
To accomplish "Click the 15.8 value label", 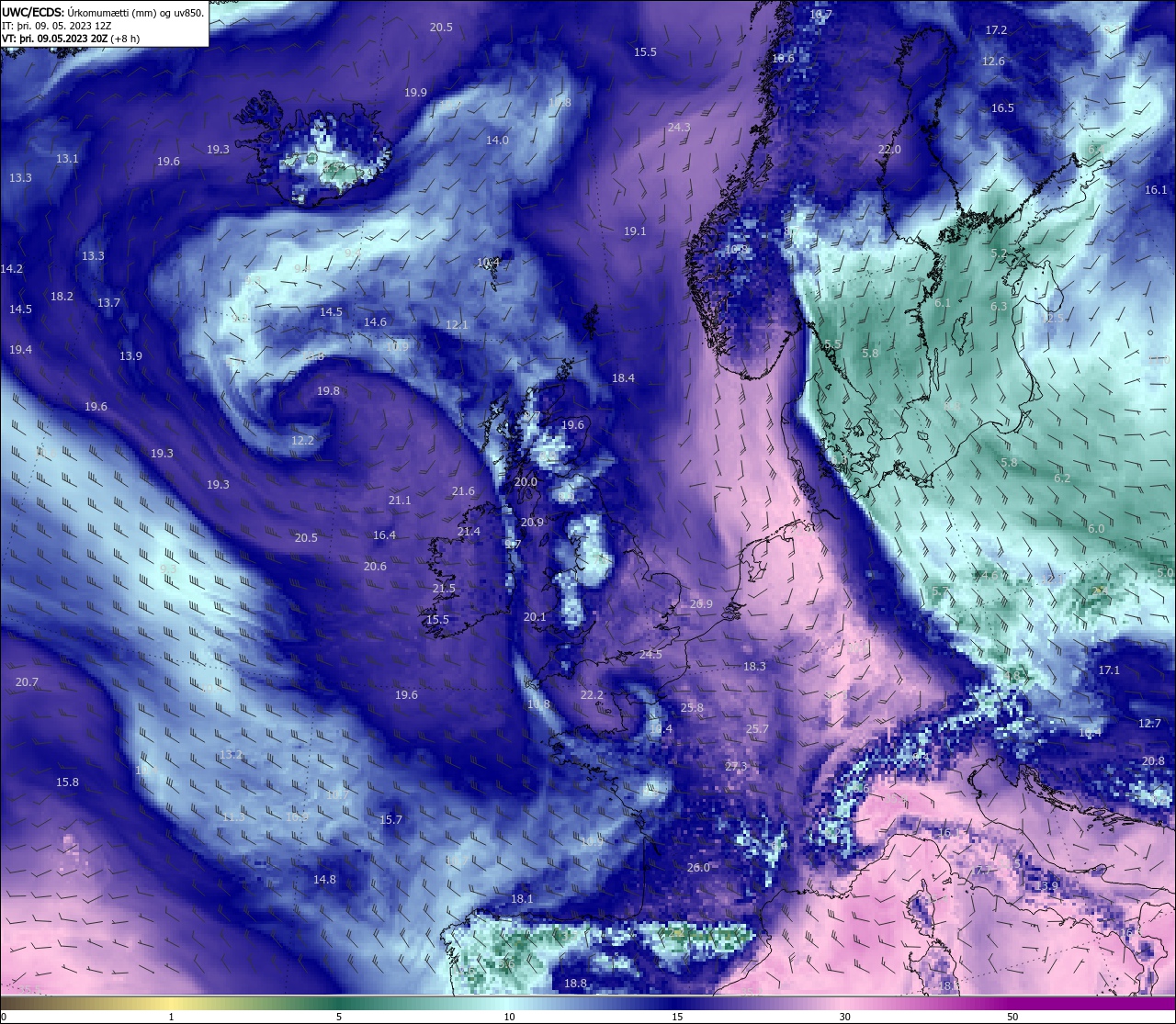I will pyautogui.click(x=67, y=782).
